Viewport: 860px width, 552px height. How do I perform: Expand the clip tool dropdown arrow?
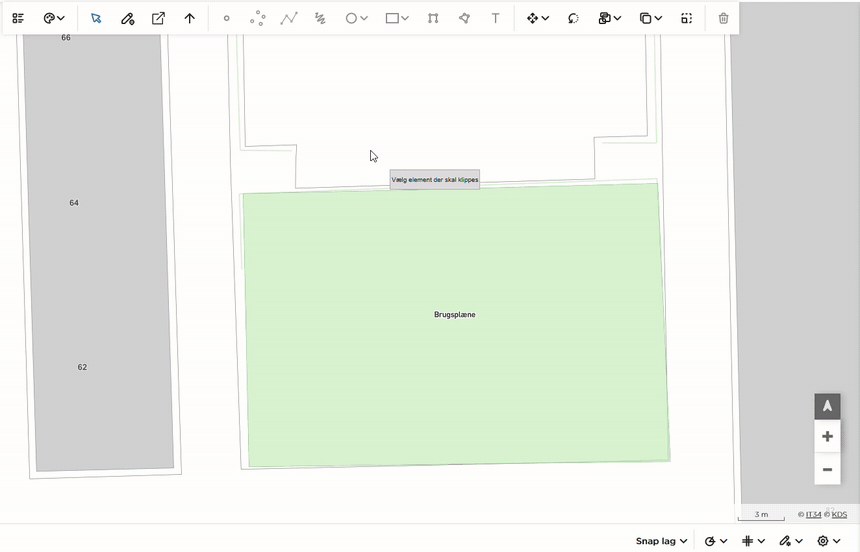coord(617,18)
